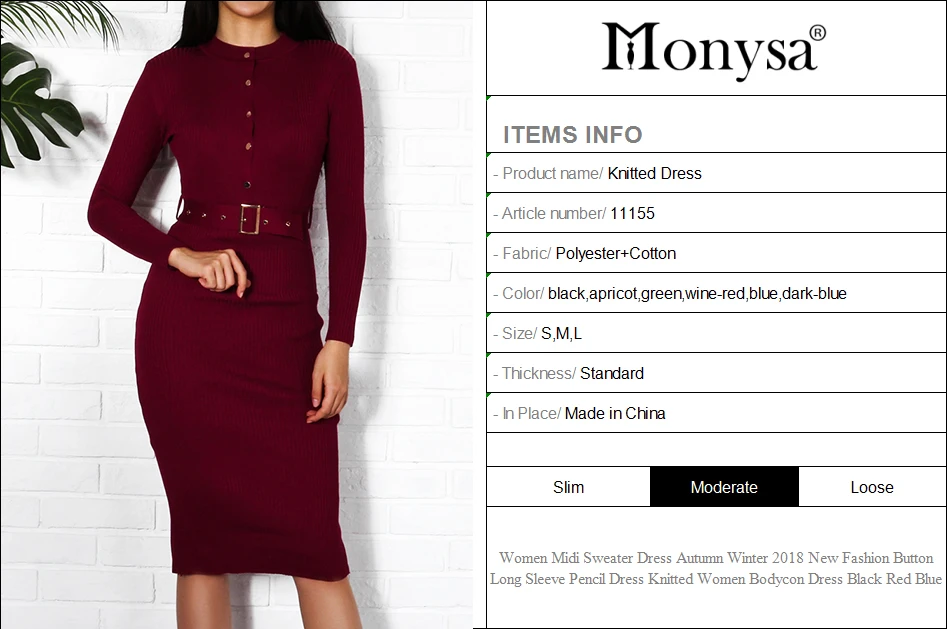947x629 pixels.
Task: Click the Made in China text
Action: (615, 413)
